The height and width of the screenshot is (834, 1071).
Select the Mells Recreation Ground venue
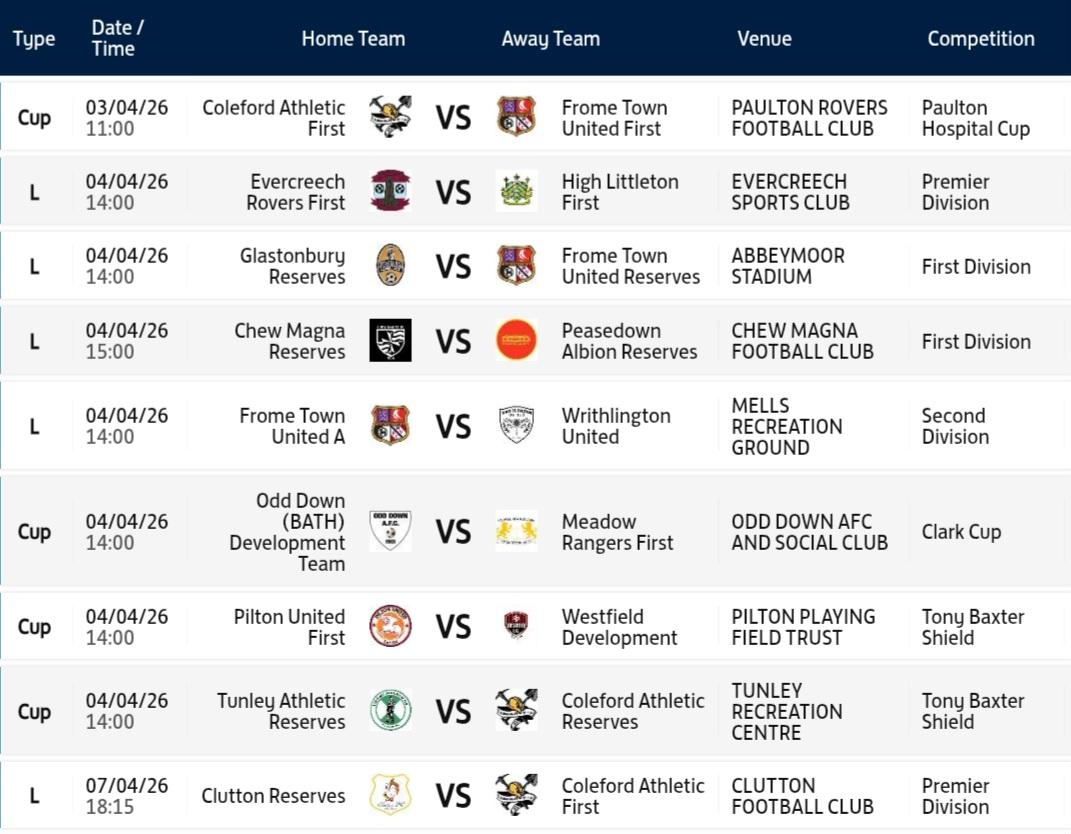786,427
